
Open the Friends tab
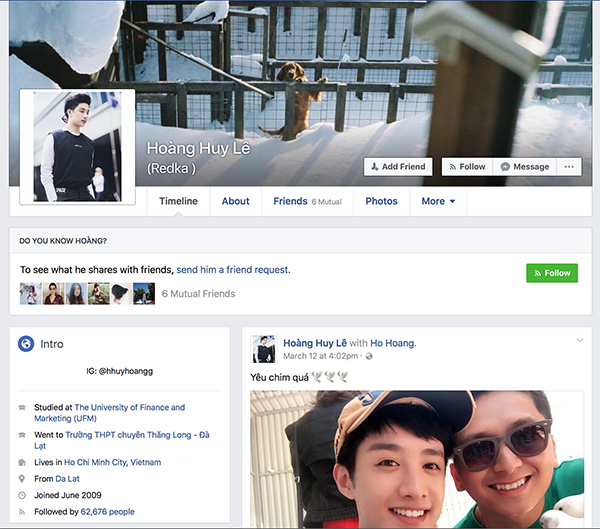tap(290, 201)
